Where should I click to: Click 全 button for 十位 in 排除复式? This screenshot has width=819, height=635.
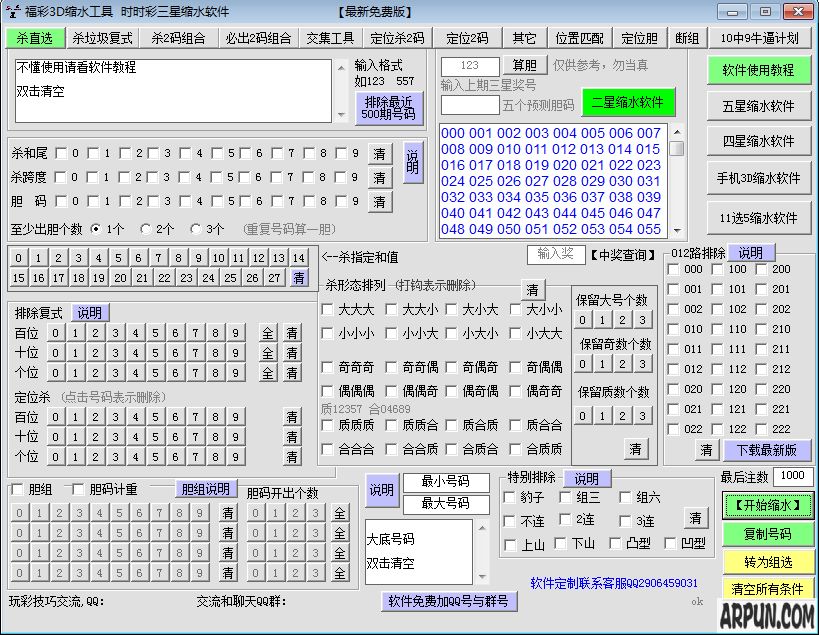(x=267, y=354)
